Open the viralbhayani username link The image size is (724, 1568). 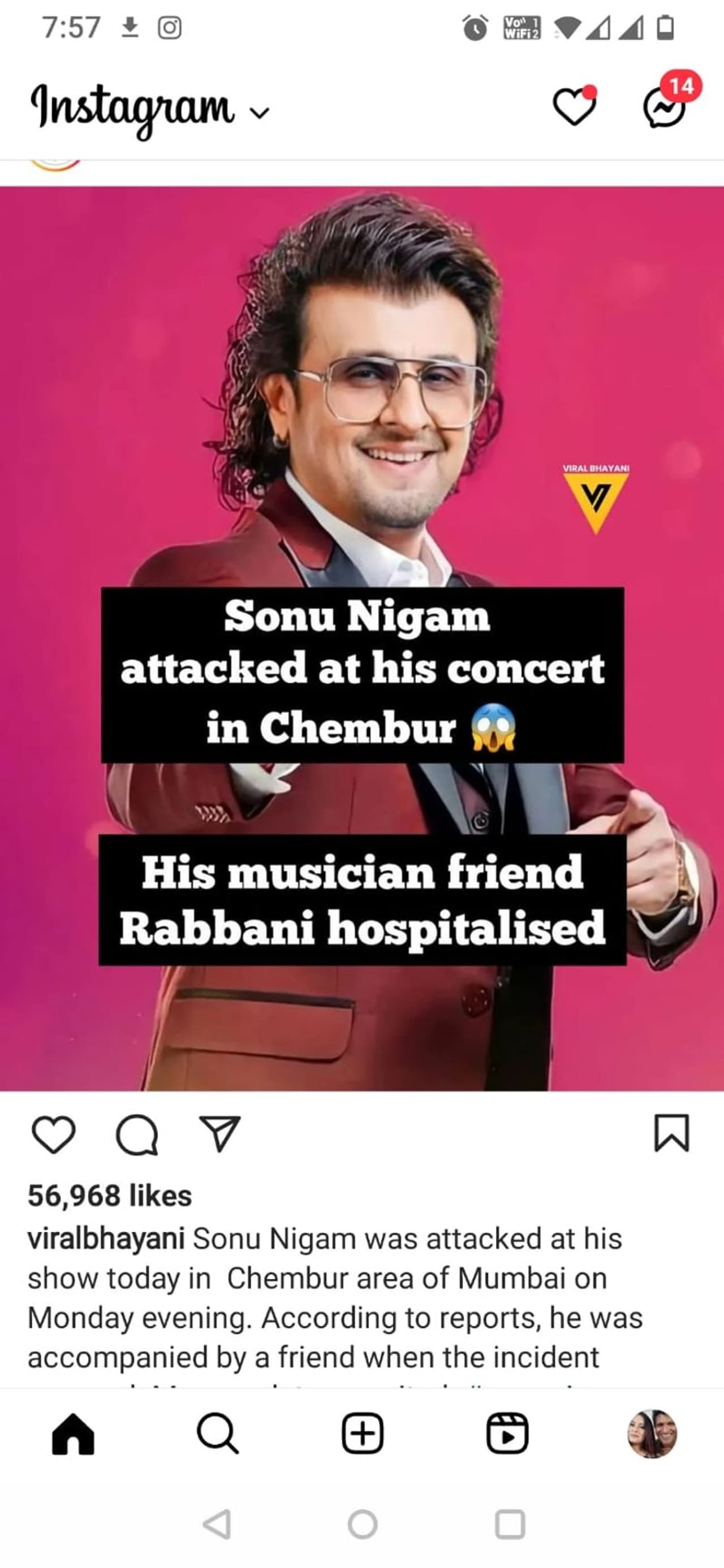[106, 1239]
